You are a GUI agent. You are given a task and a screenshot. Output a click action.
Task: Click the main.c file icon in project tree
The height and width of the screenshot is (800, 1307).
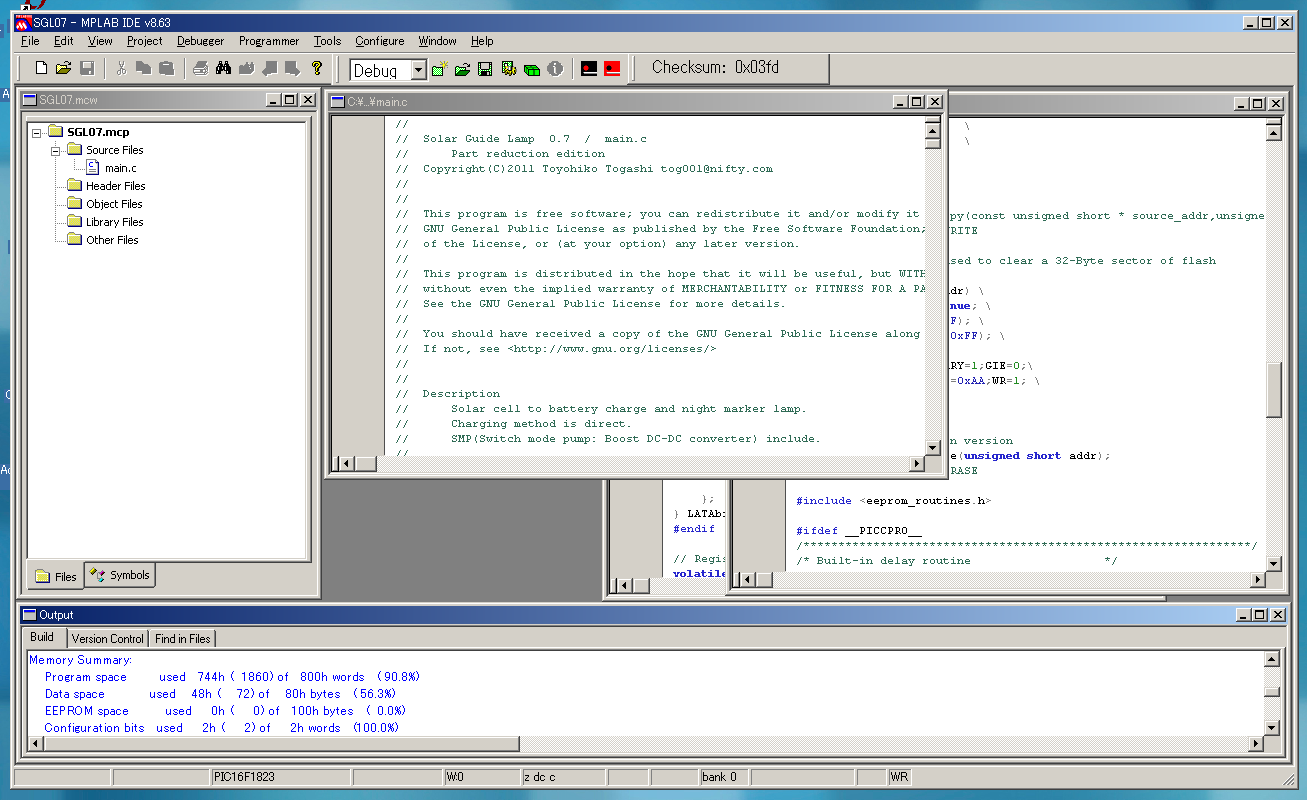92,168
